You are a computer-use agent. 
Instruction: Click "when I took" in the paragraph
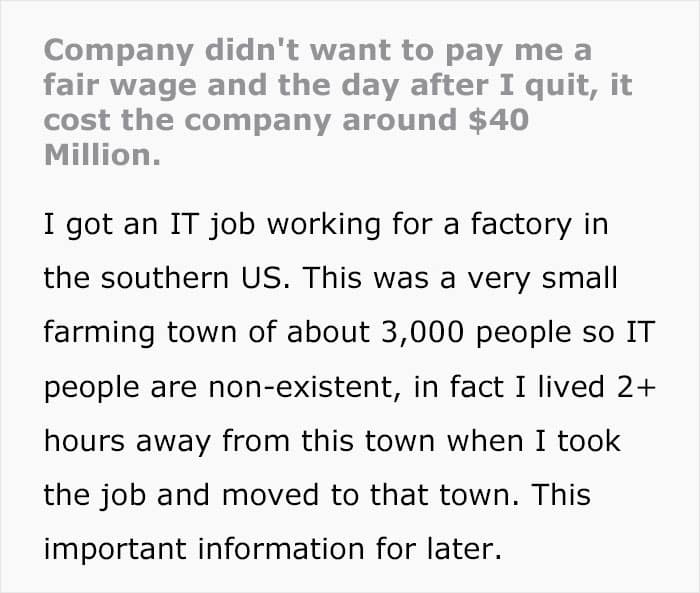point(533,441)
